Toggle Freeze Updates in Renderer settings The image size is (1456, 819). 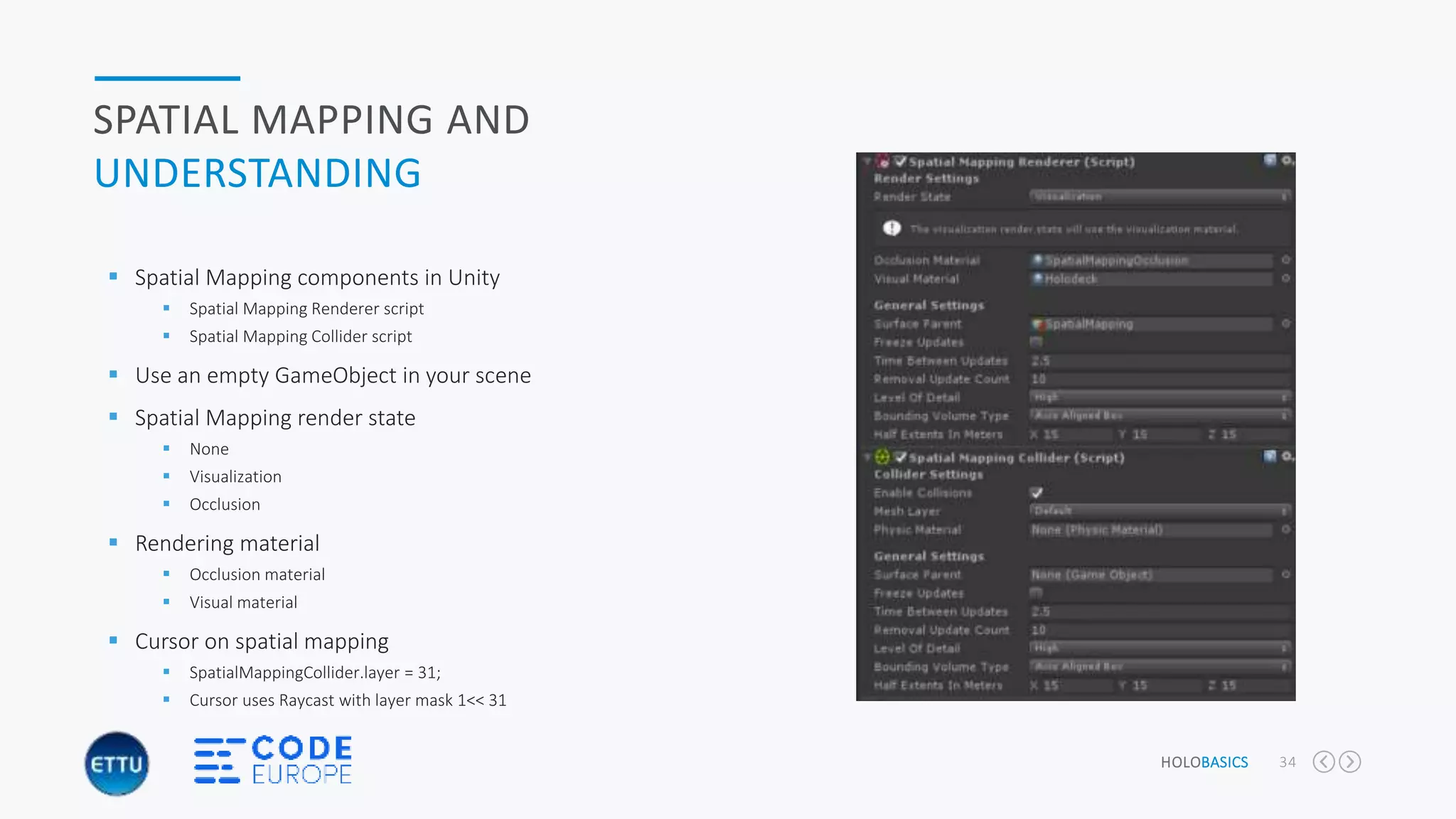coord(1036,342)
